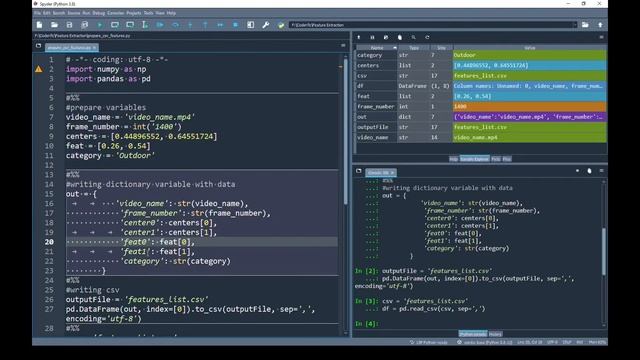Image resolution: width=640 pixels, height=360 pixels.
Task: Save all files
Action: 84,25
